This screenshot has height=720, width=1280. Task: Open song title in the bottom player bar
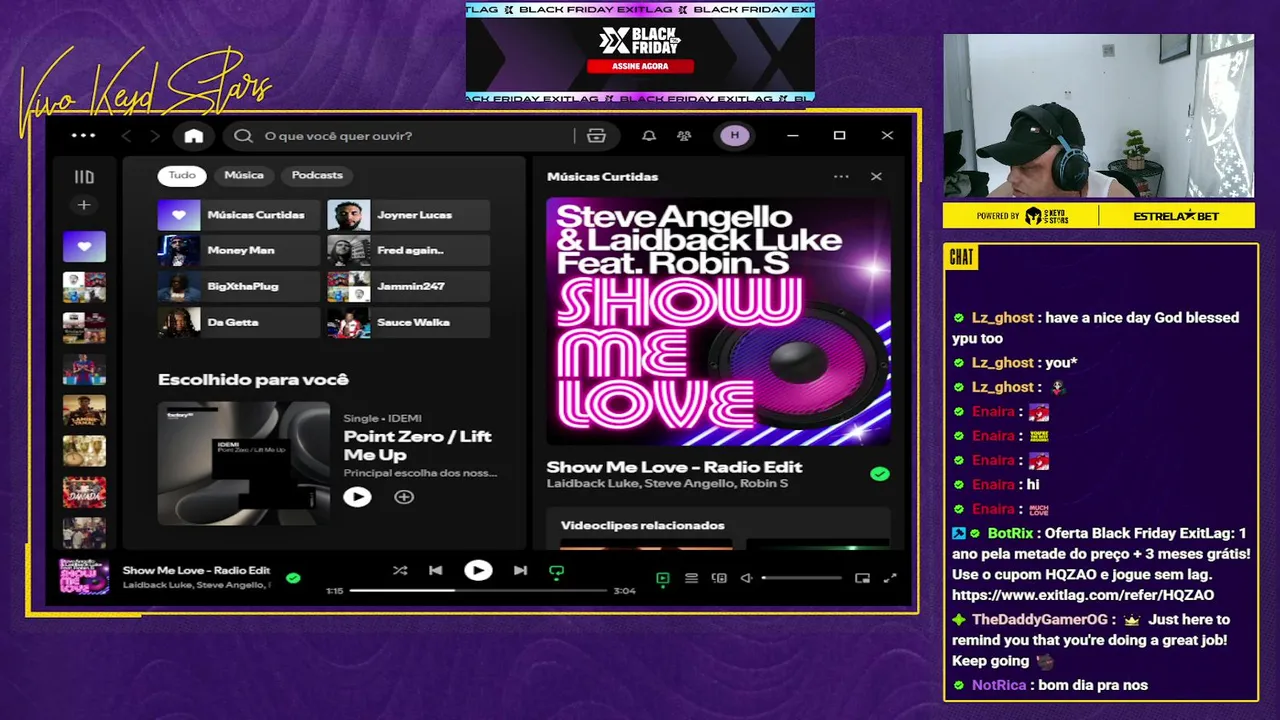[196, 570]
